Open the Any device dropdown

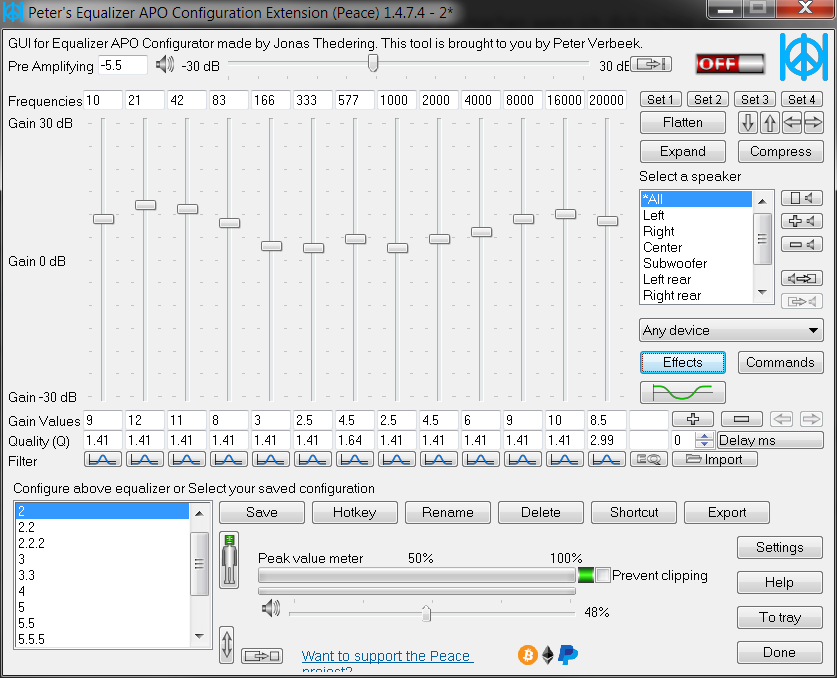pyautogui.click(x=731, y=330)
